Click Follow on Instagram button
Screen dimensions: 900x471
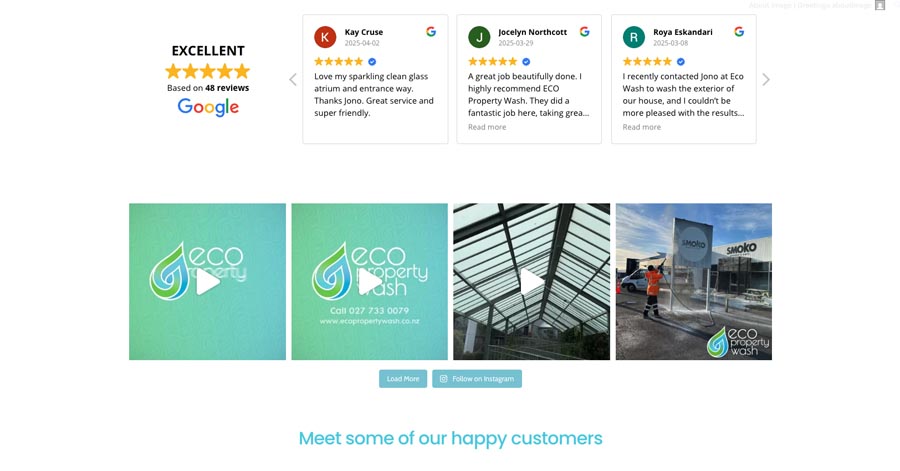coord(477,379)
